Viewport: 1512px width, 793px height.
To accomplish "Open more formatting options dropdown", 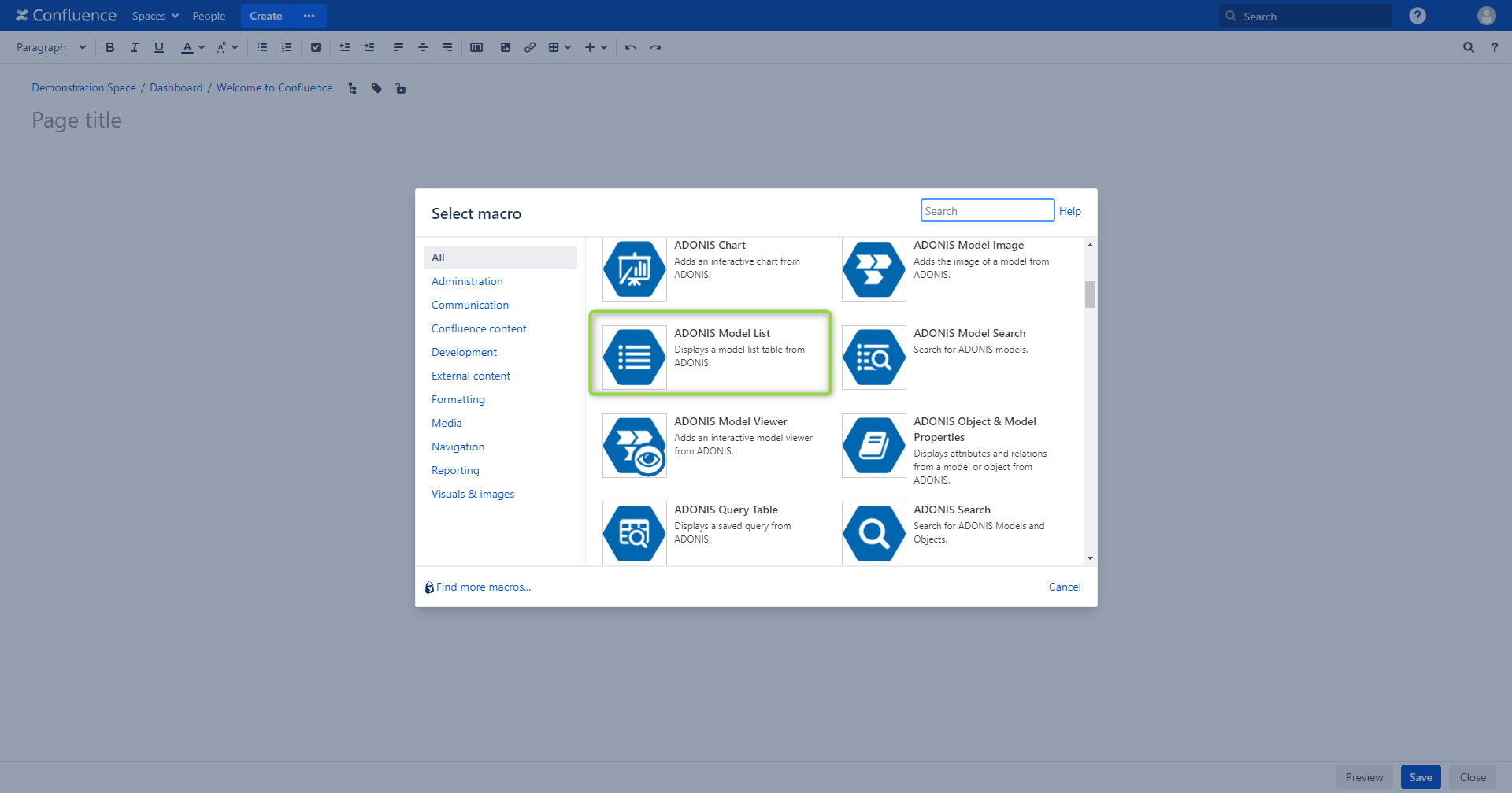I will click(227, 47).
